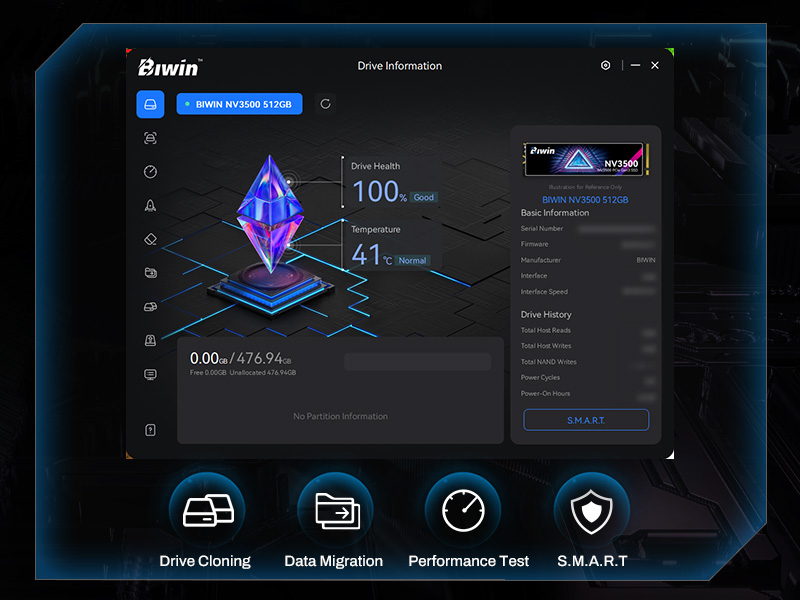Click the 'BIWIN' manufacturer value
This screenshot has height=600, width=800.
point(646,260)
